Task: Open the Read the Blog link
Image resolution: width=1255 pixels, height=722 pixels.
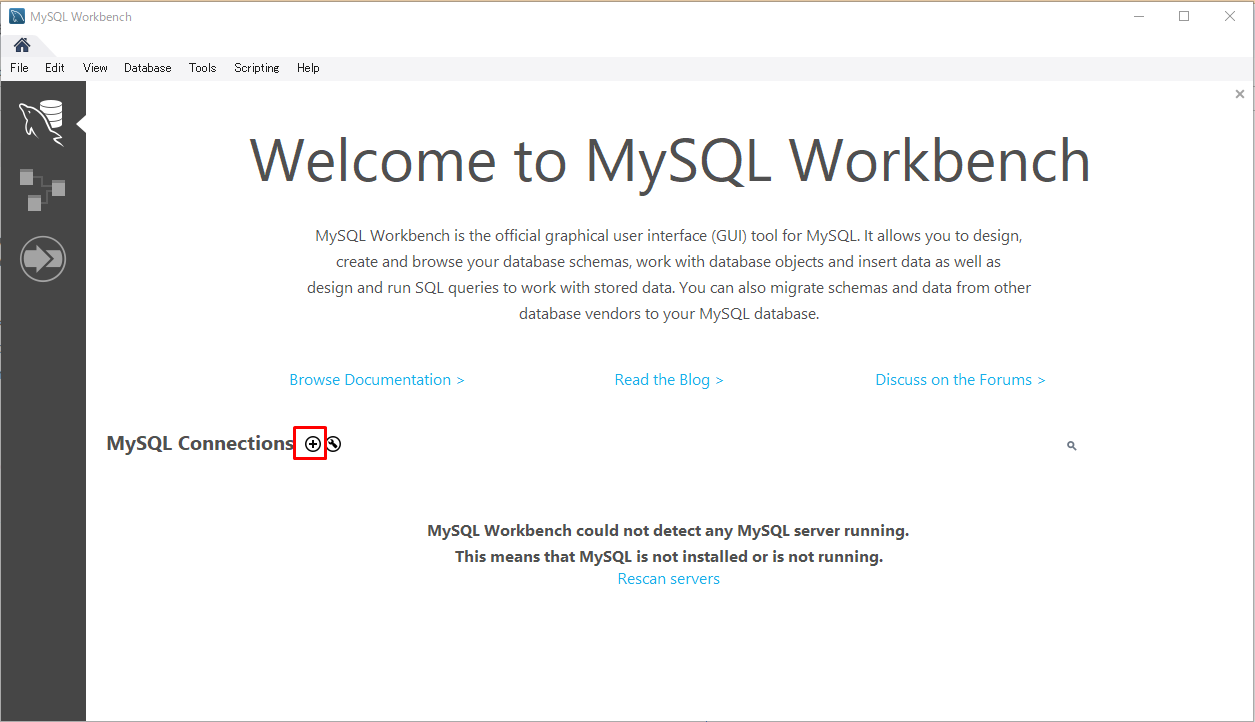Action: [x=668, y=380]
